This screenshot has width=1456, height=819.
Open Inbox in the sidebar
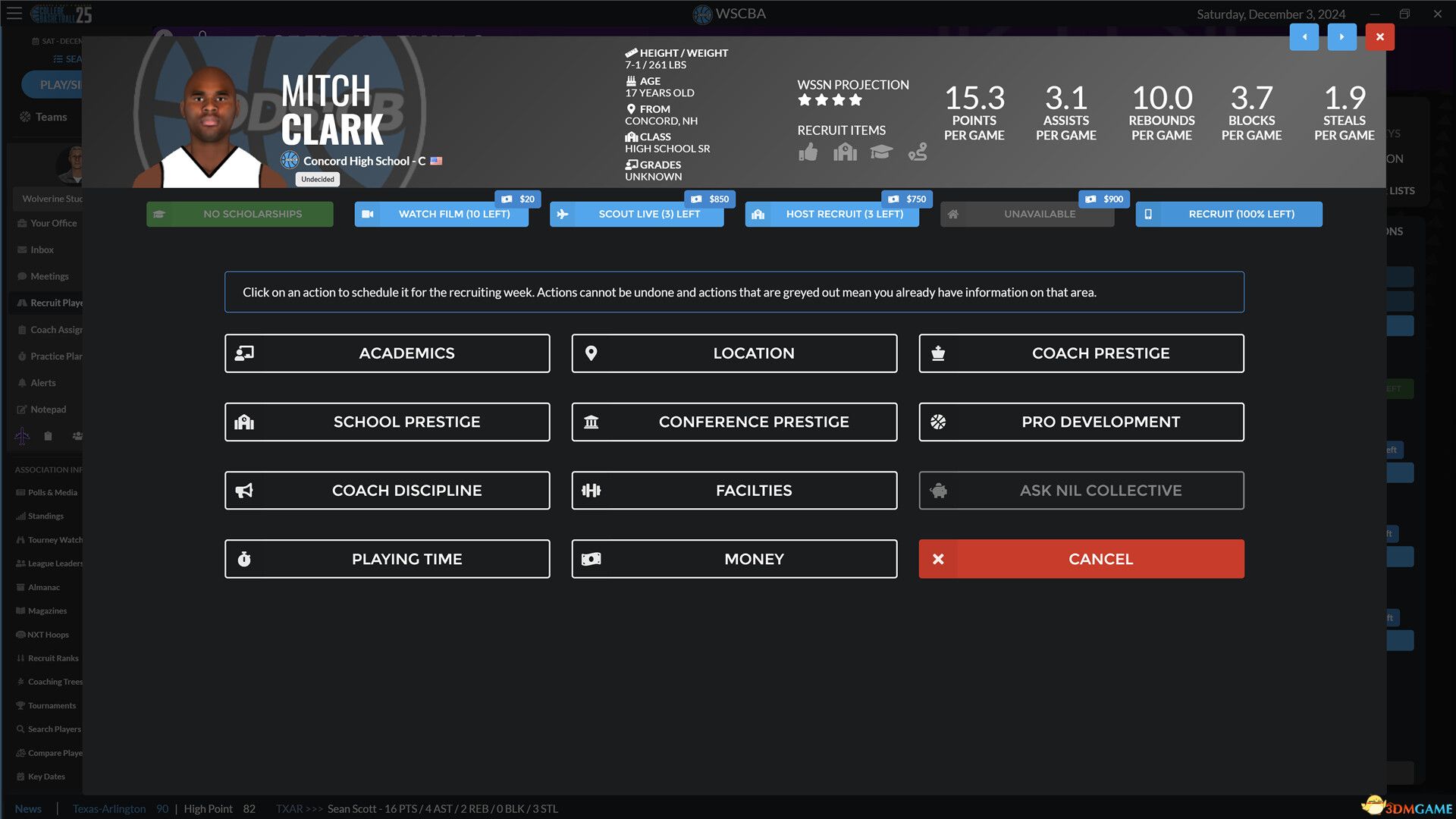pyautogui.click(x=42, y=249)
